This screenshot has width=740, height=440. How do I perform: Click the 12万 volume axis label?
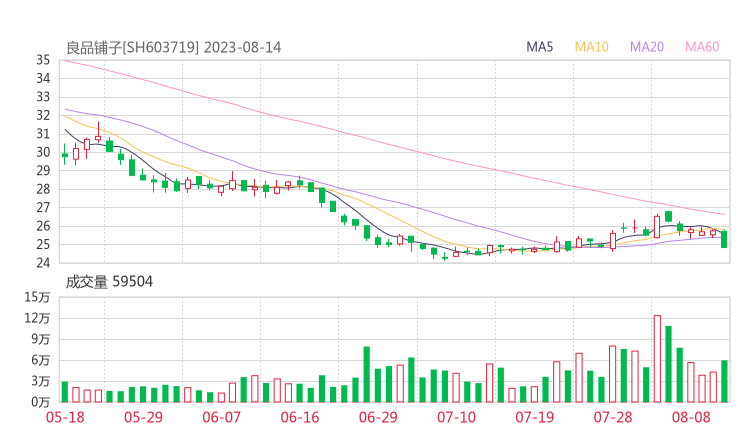point(37,318)
